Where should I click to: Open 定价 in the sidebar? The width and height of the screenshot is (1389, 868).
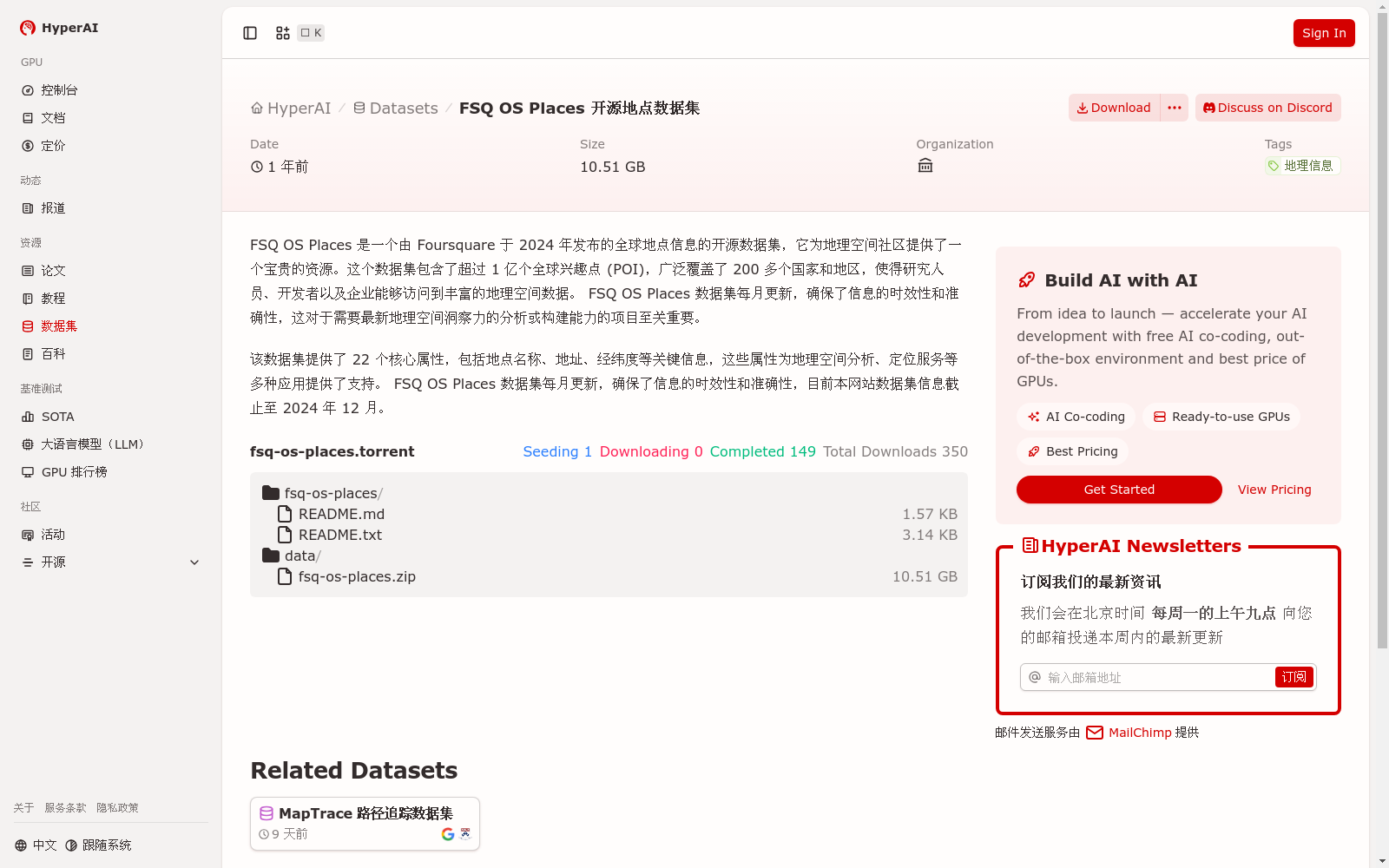[110, 146]
